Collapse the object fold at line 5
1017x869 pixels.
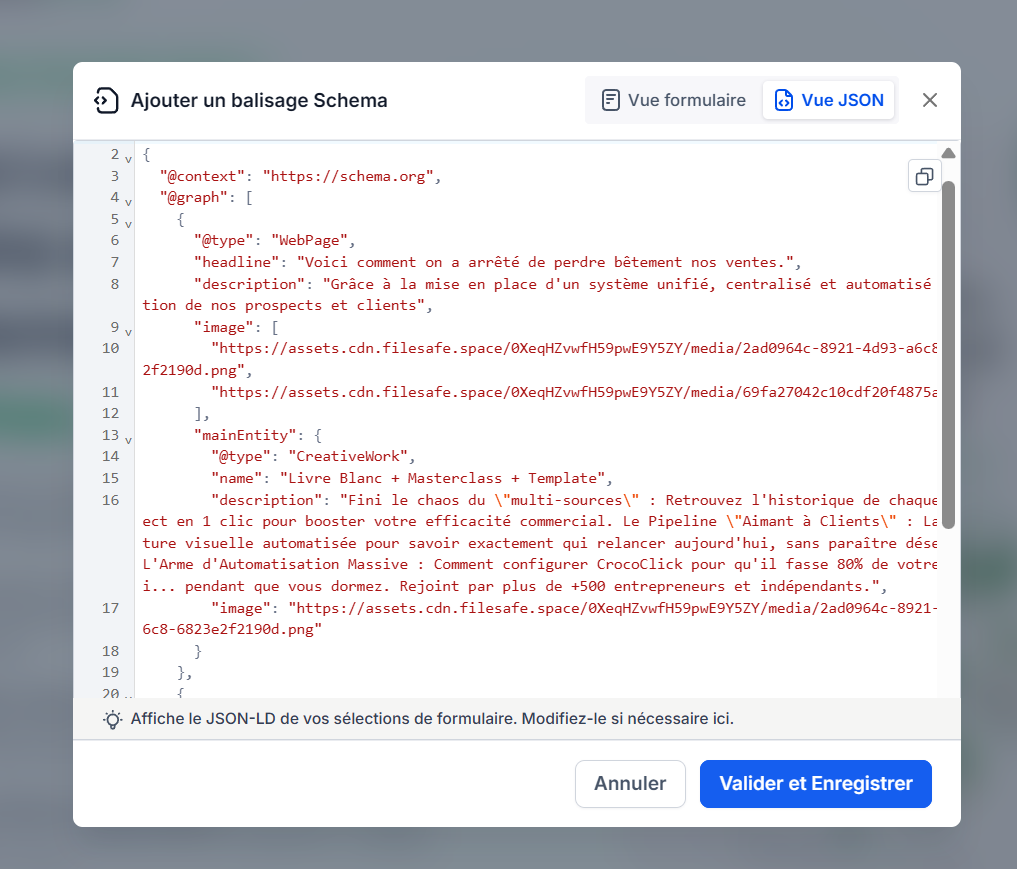click(x=128, y=224)
